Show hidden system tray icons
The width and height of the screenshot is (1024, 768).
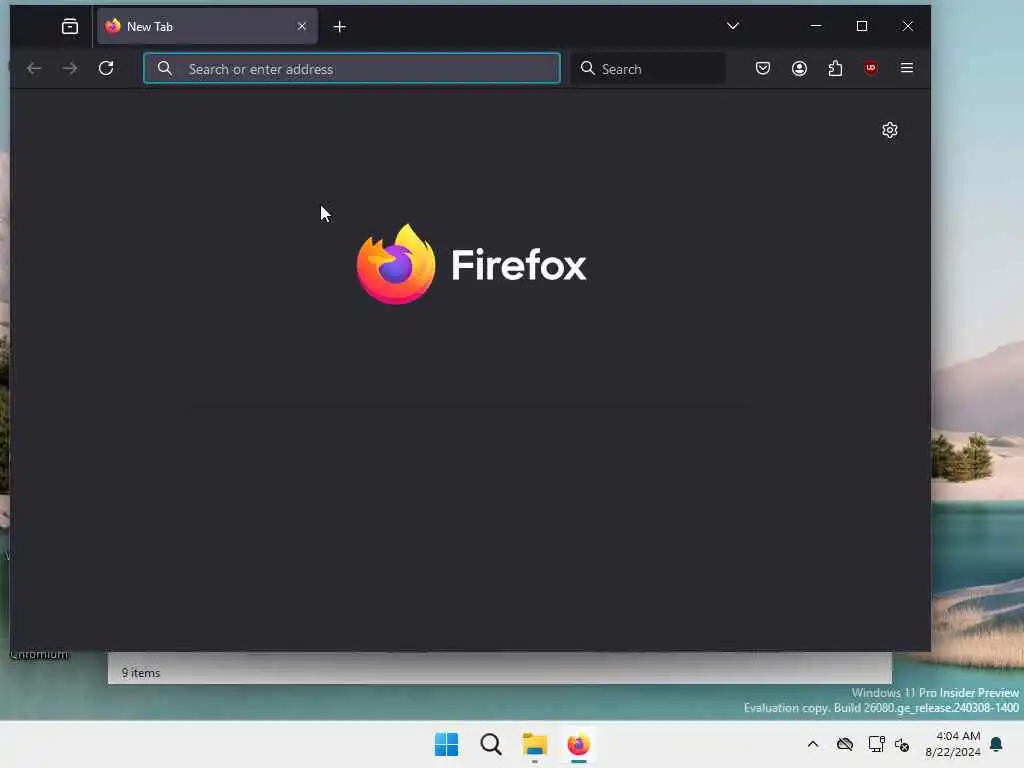(x=813, y=744)
